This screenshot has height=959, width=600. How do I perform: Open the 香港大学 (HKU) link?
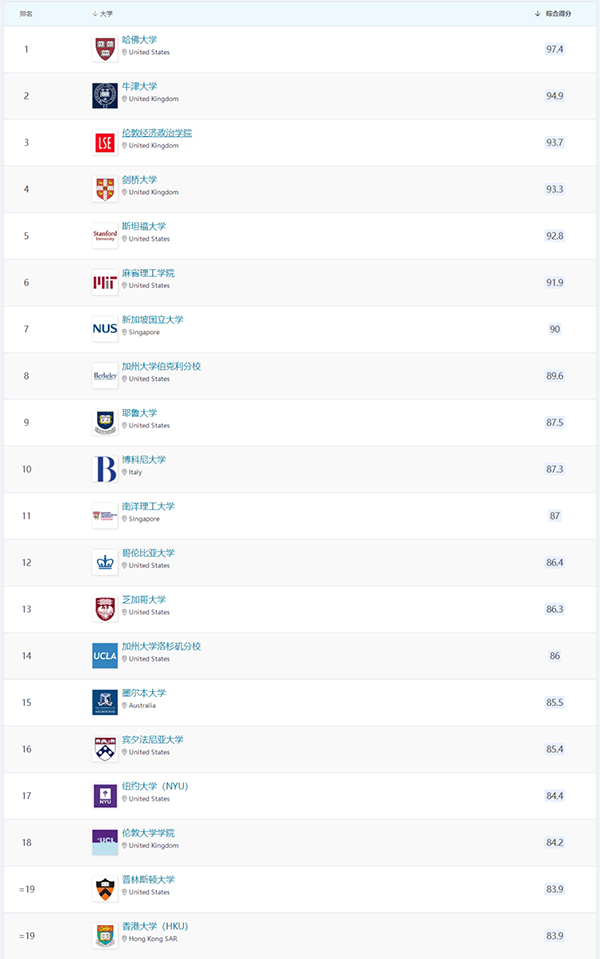pyautogui.click(x=155, y=926)
